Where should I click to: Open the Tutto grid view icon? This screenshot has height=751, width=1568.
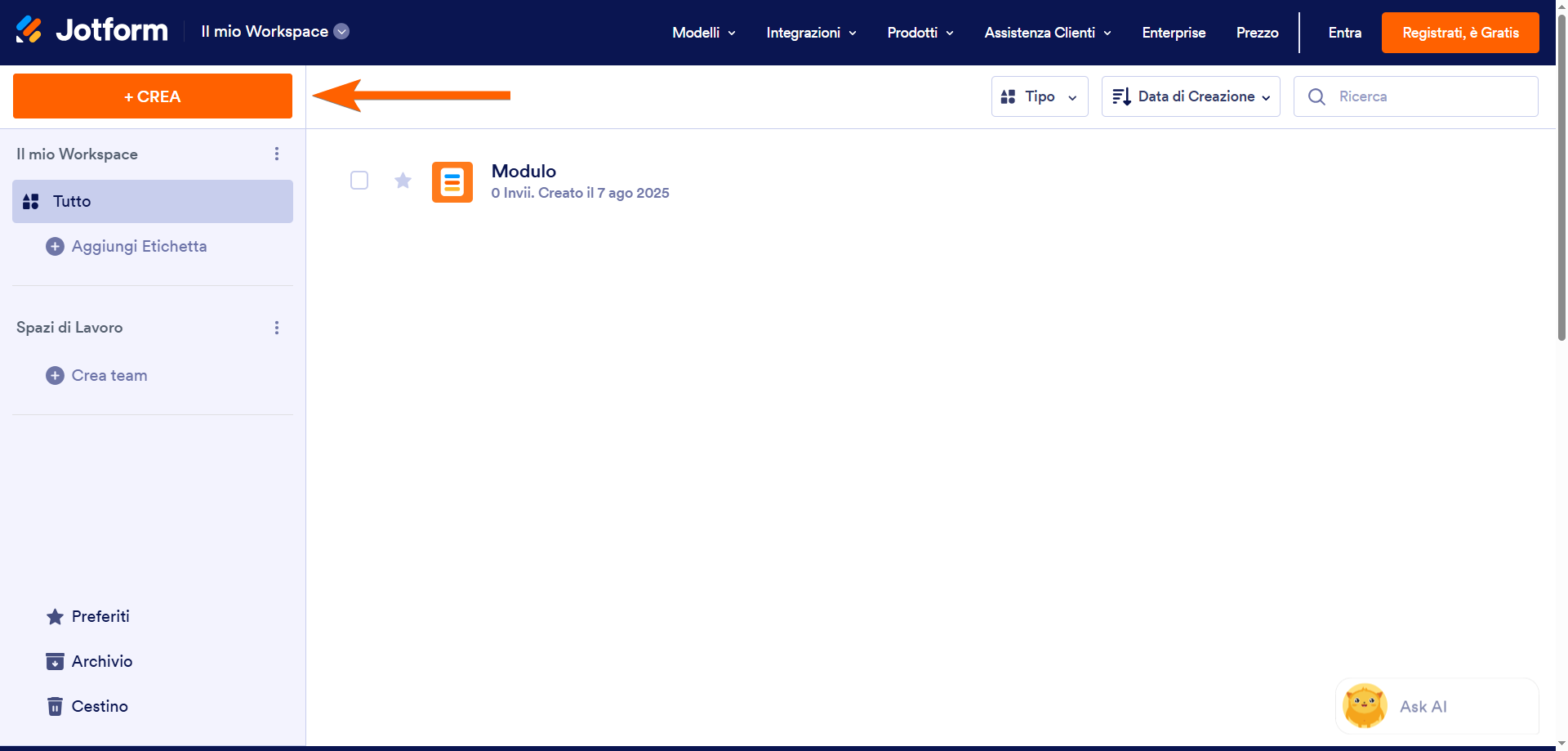pos(31,201)
